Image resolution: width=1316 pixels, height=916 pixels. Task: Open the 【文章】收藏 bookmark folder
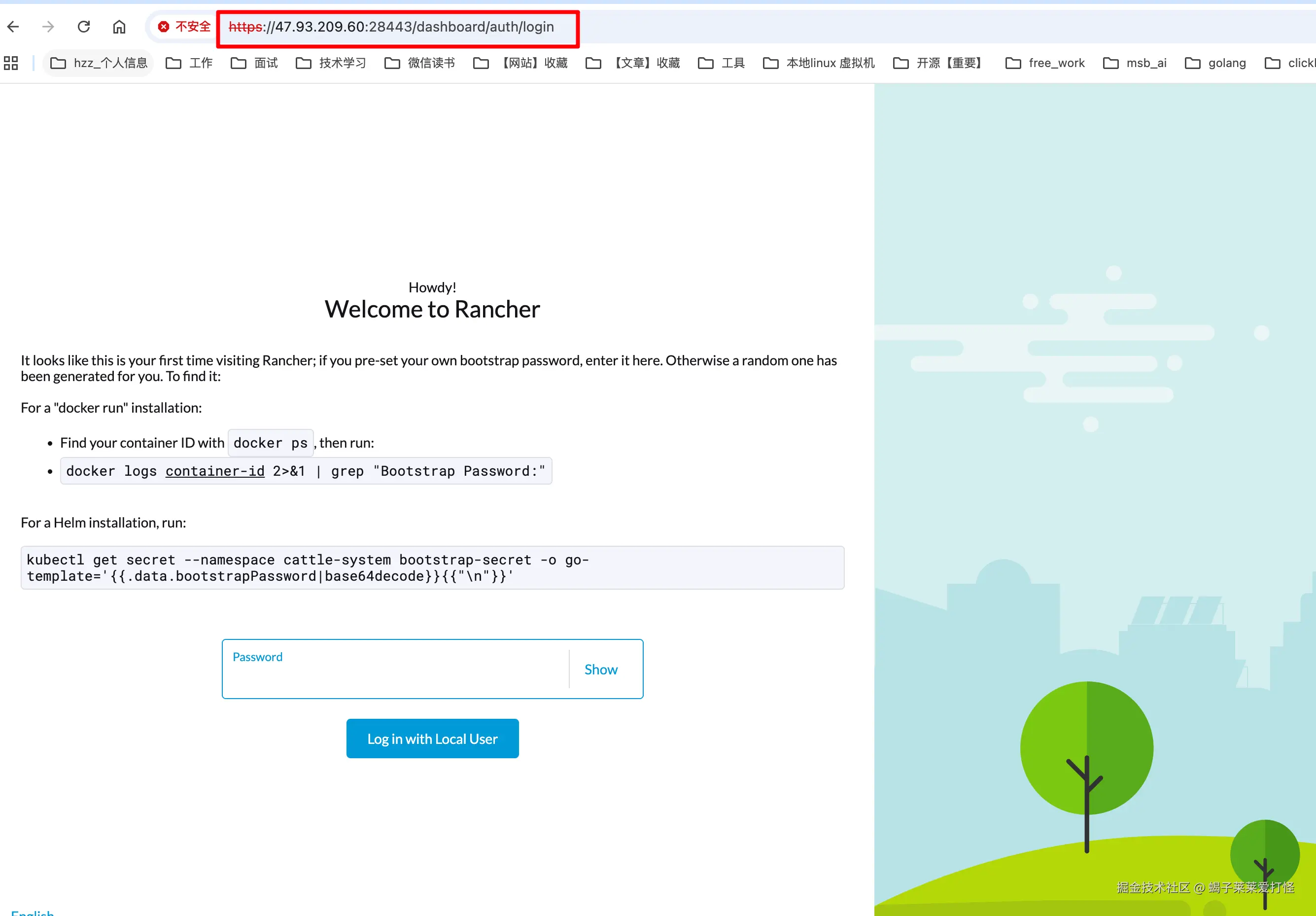(x=633, y=63)
